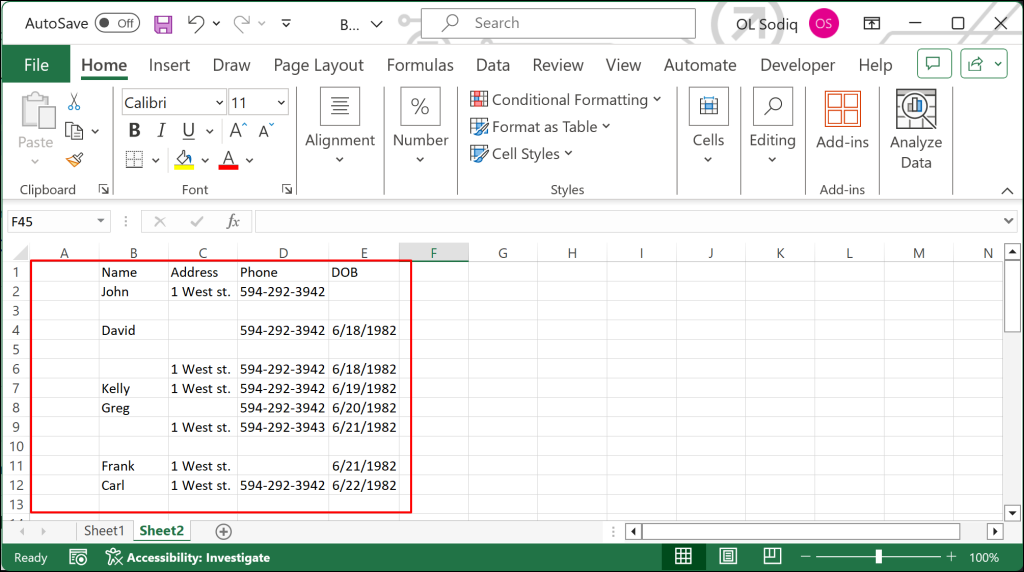This screenshot has height=572, width=1024.
Task: Select the Format Painter brush
Action: click(74, 159)
